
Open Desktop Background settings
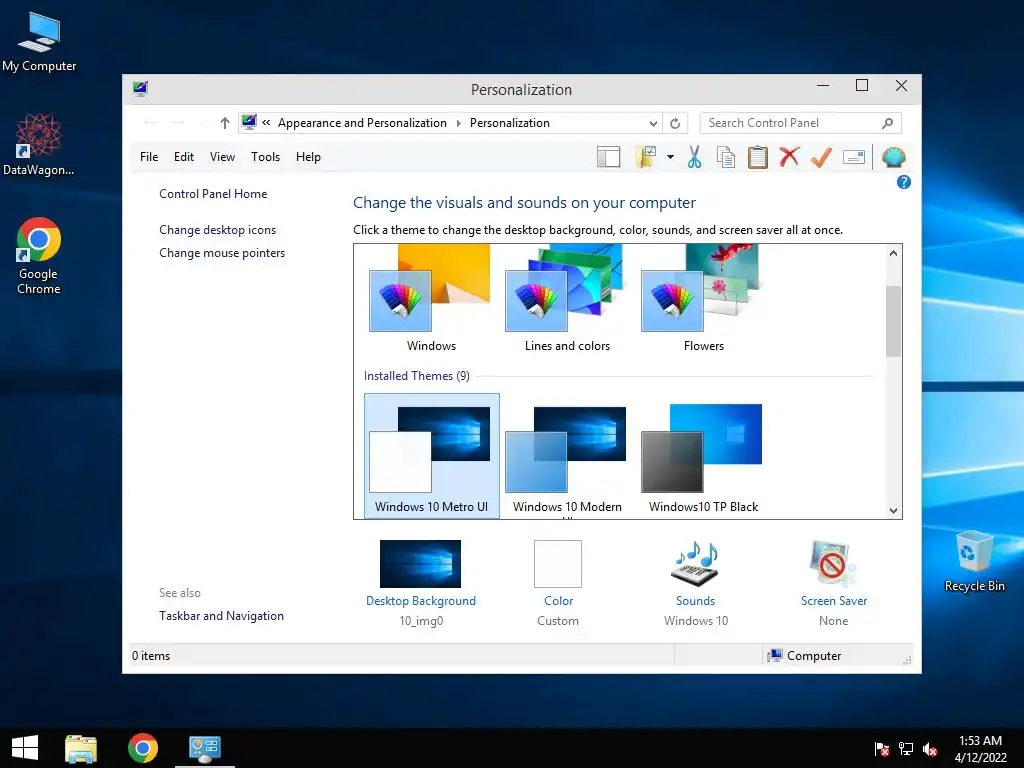tap(421, 583)
